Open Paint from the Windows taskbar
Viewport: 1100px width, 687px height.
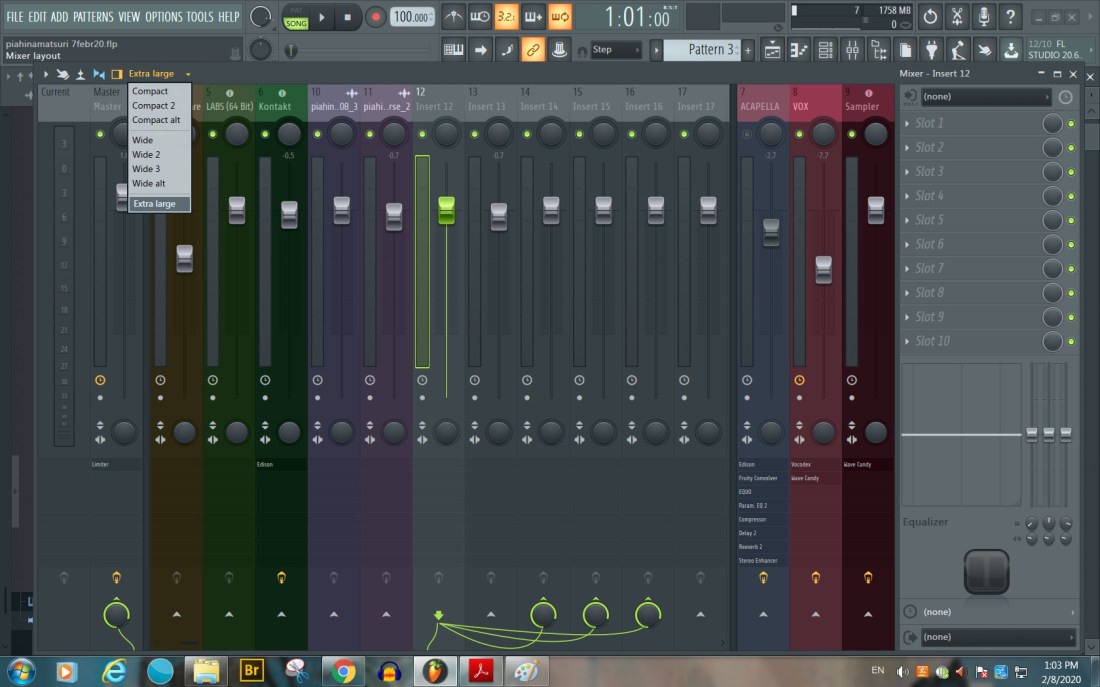click(526, 670)
